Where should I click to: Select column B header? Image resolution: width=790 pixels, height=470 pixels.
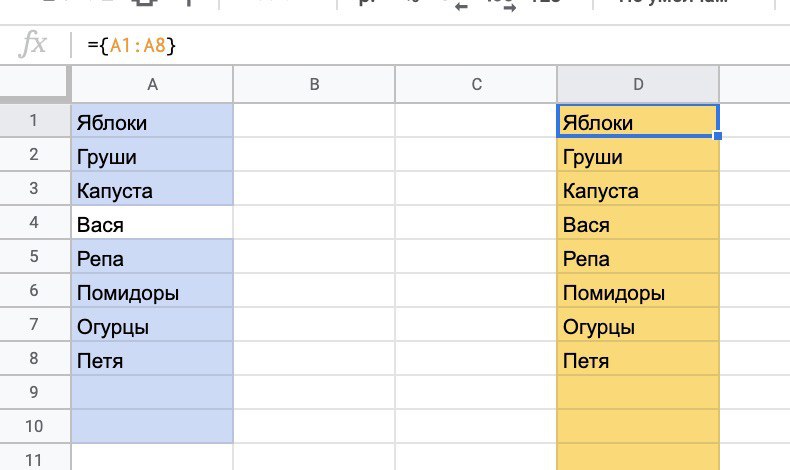(x=314, y=85)
